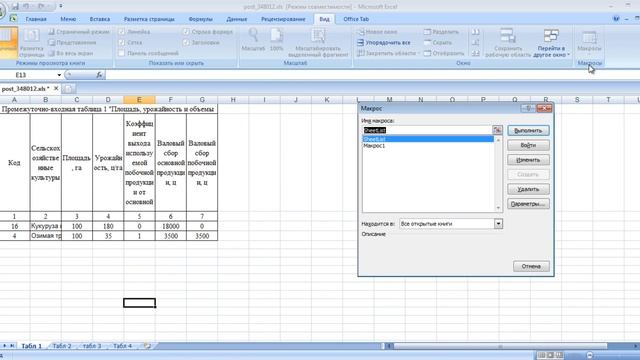Click the Скрыть window button
This screenshot has height=360, width=640.
tap(438, 42)
